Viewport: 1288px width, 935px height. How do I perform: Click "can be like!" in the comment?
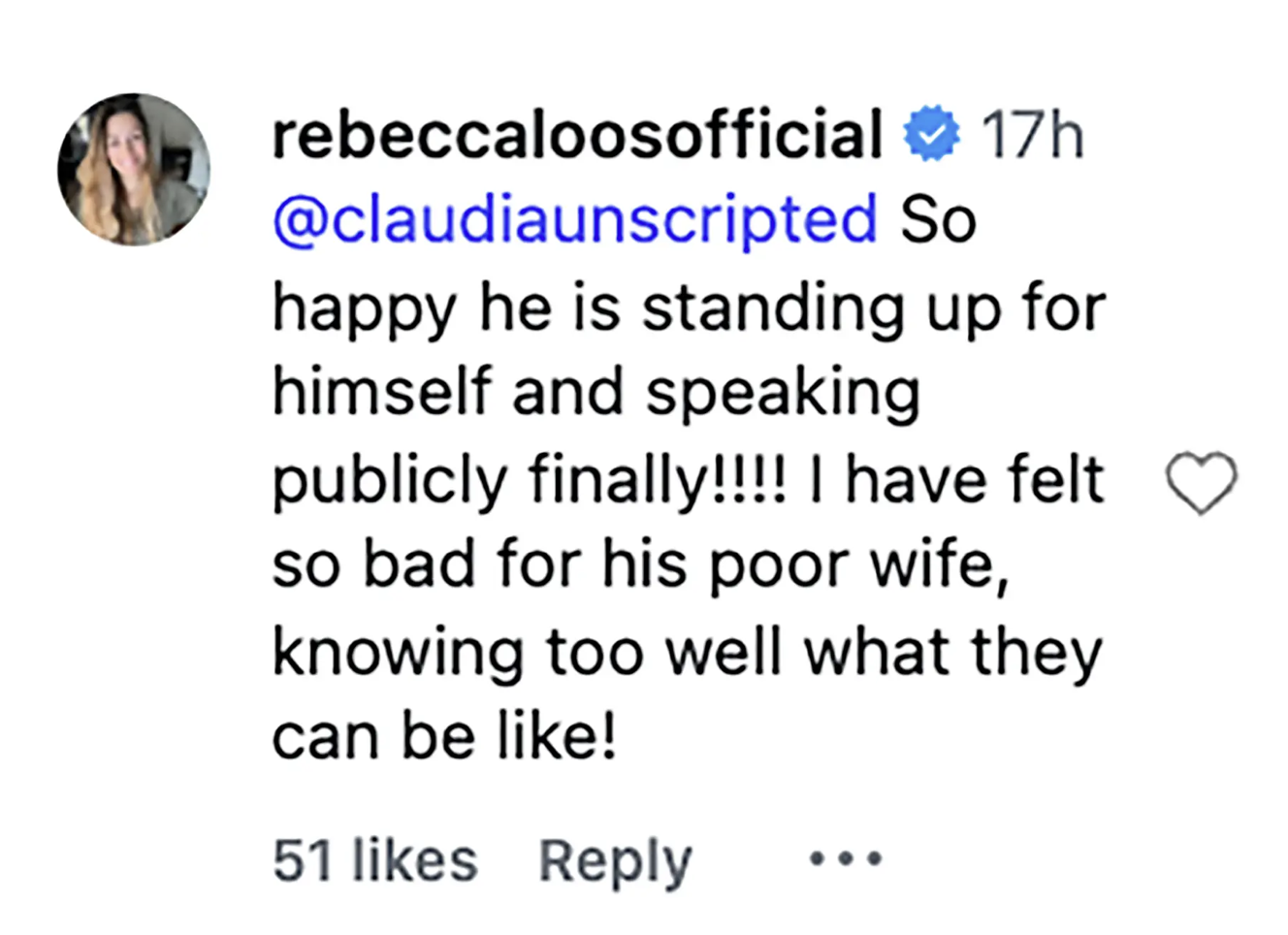coord(443,736)
